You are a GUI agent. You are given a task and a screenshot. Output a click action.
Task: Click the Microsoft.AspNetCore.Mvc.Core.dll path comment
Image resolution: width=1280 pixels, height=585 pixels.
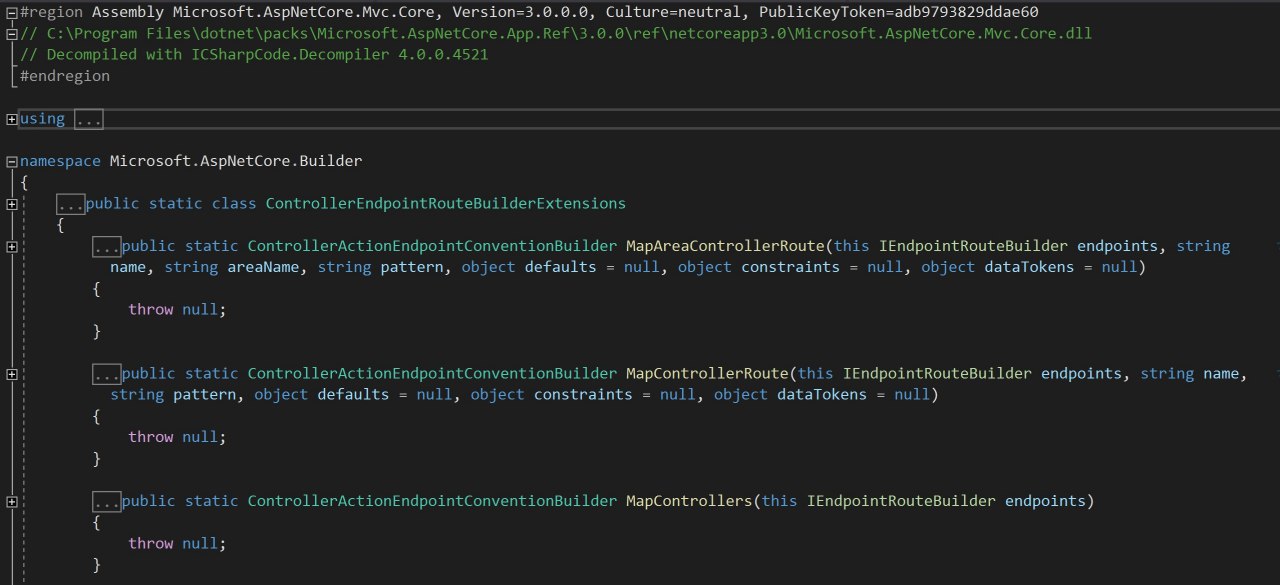tap(556, 33)
